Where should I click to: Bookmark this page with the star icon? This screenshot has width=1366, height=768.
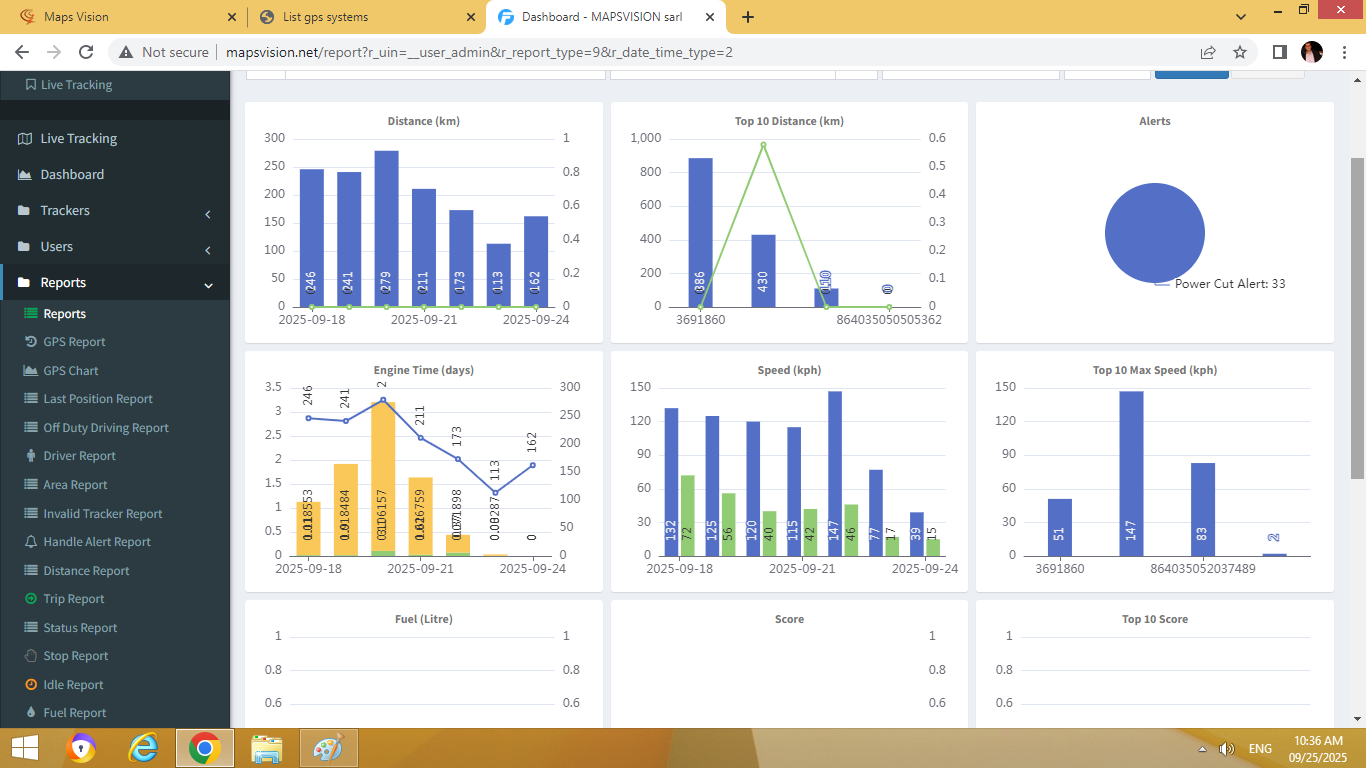1240,52
